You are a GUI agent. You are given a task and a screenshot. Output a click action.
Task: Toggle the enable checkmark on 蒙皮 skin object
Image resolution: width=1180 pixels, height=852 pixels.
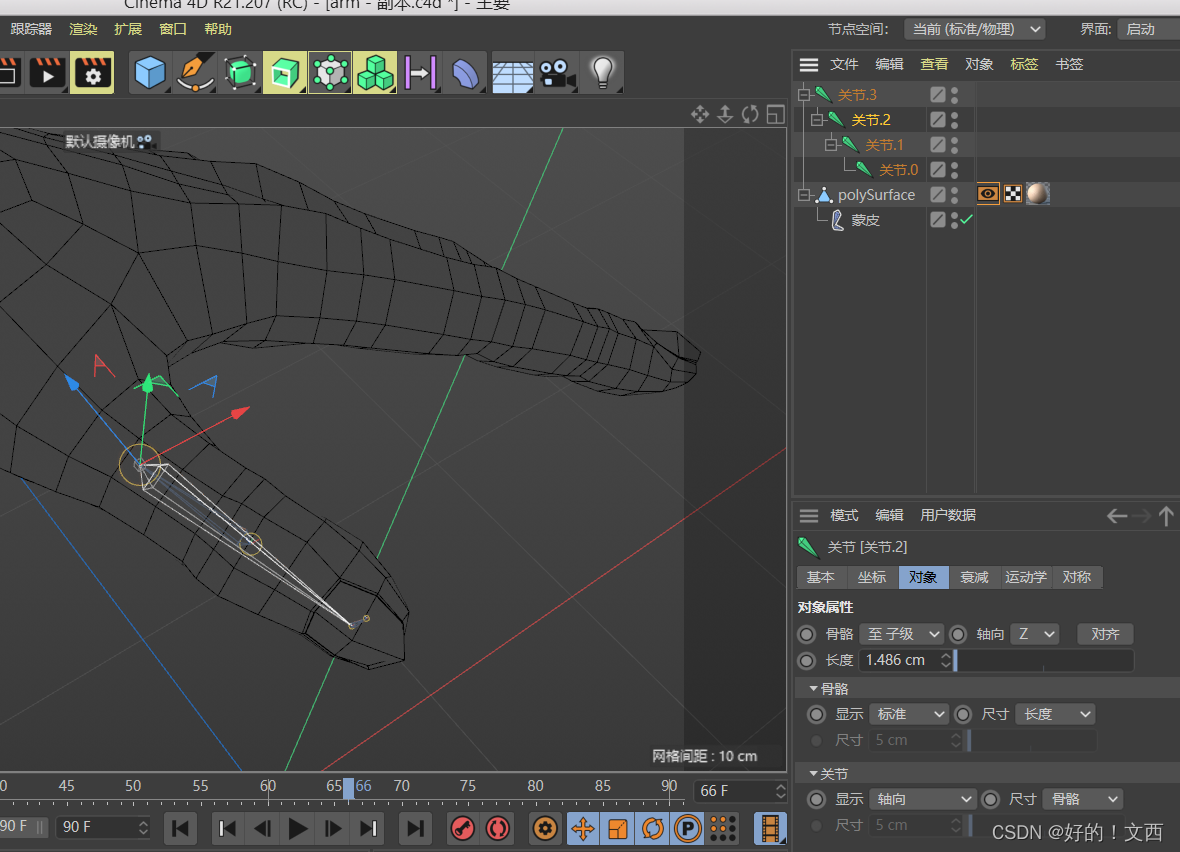pos(966,220)
